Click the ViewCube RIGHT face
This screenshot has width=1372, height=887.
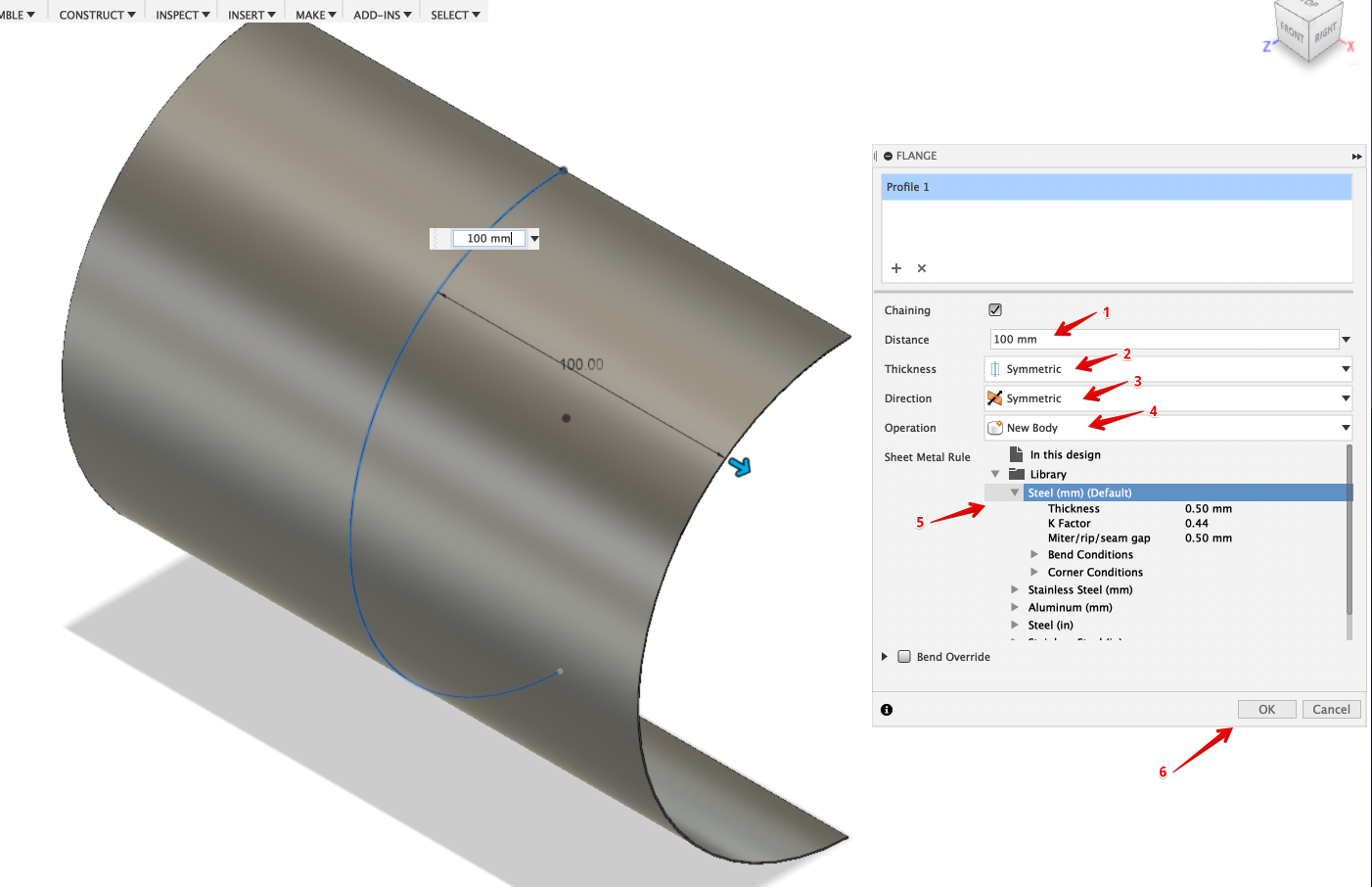[x=1325, y=33]
